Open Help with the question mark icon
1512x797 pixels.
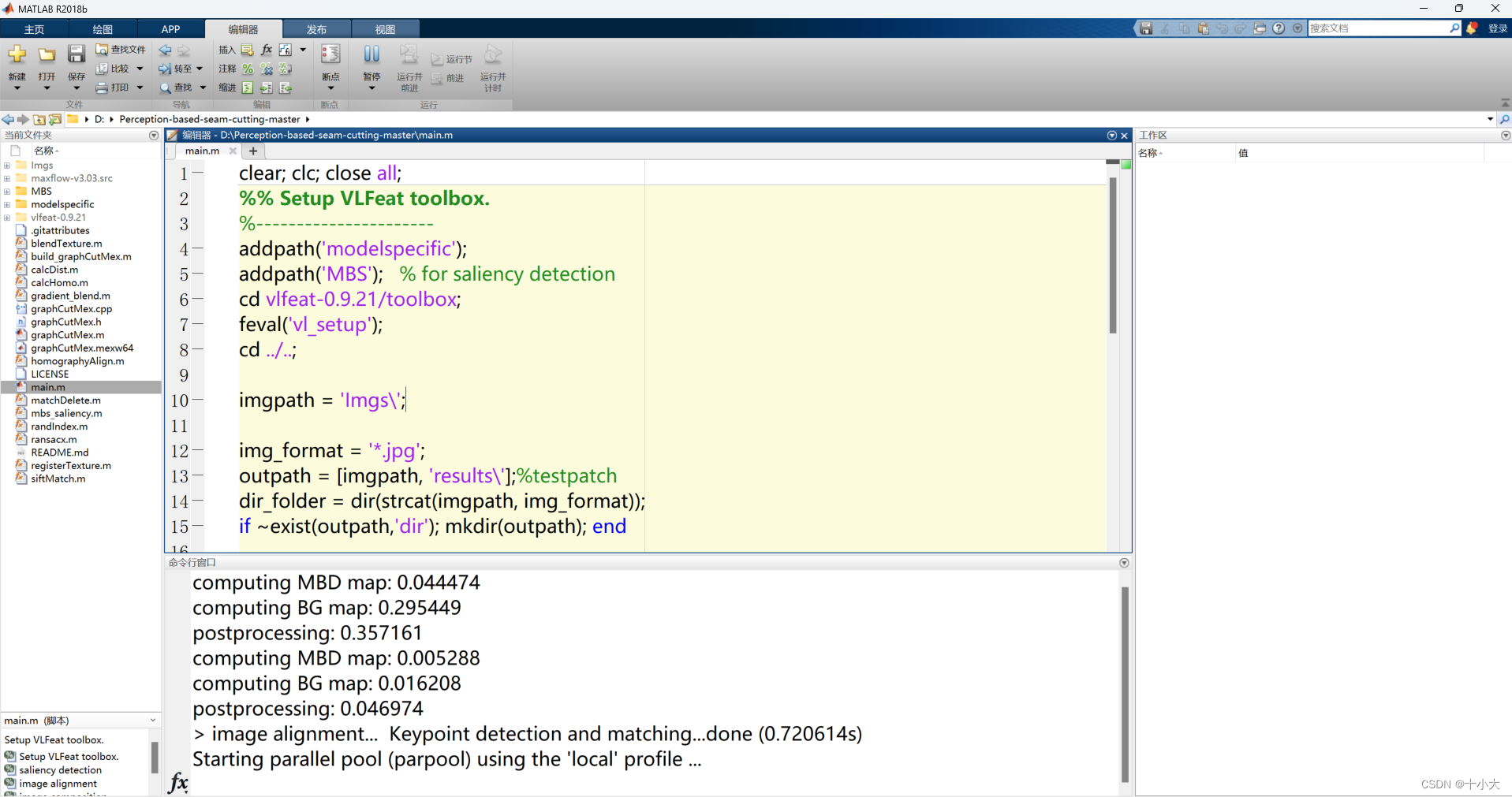[1279, 28]
